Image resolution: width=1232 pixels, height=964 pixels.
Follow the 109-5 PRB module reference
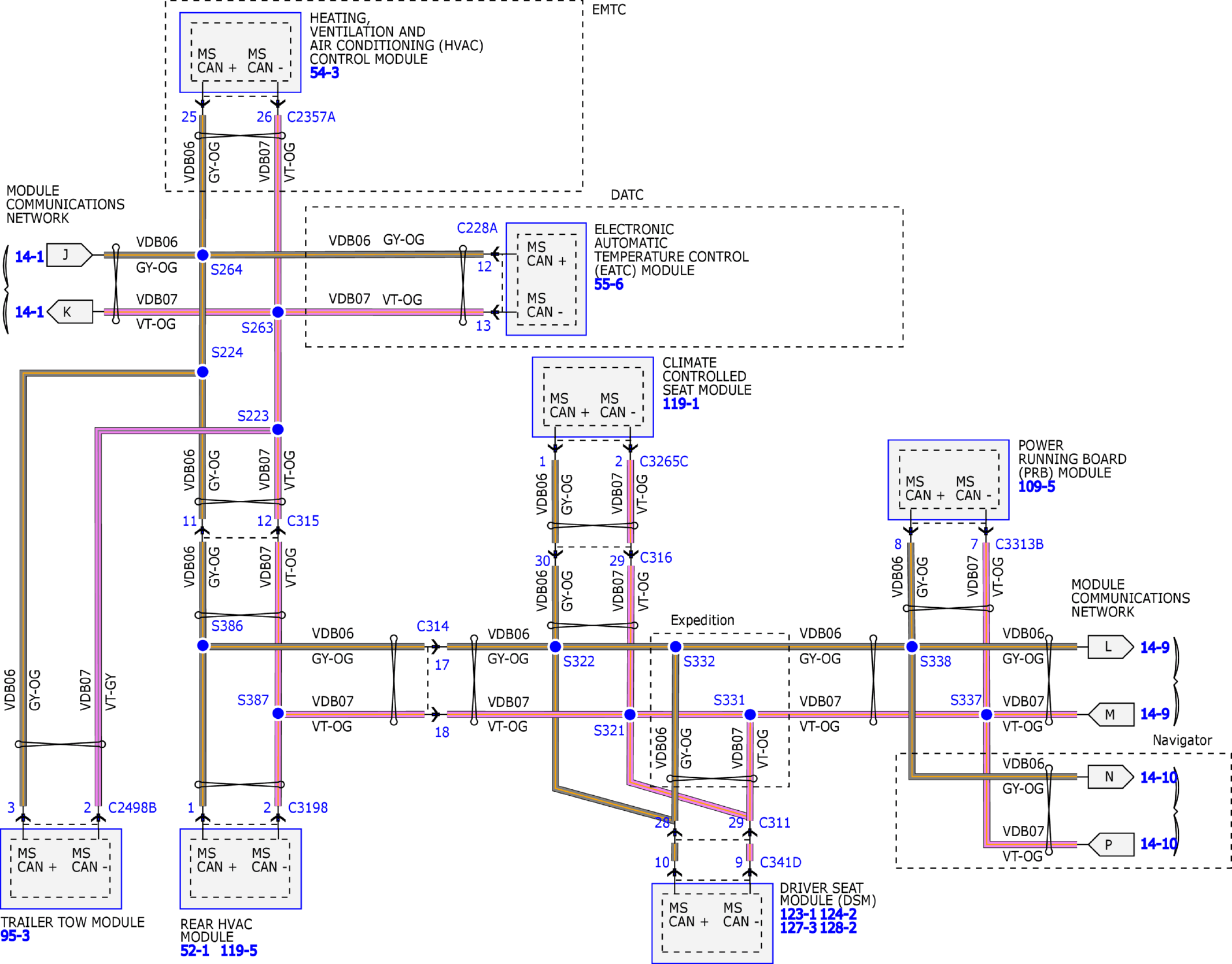pyautogui.click(x=1036, y=487)
